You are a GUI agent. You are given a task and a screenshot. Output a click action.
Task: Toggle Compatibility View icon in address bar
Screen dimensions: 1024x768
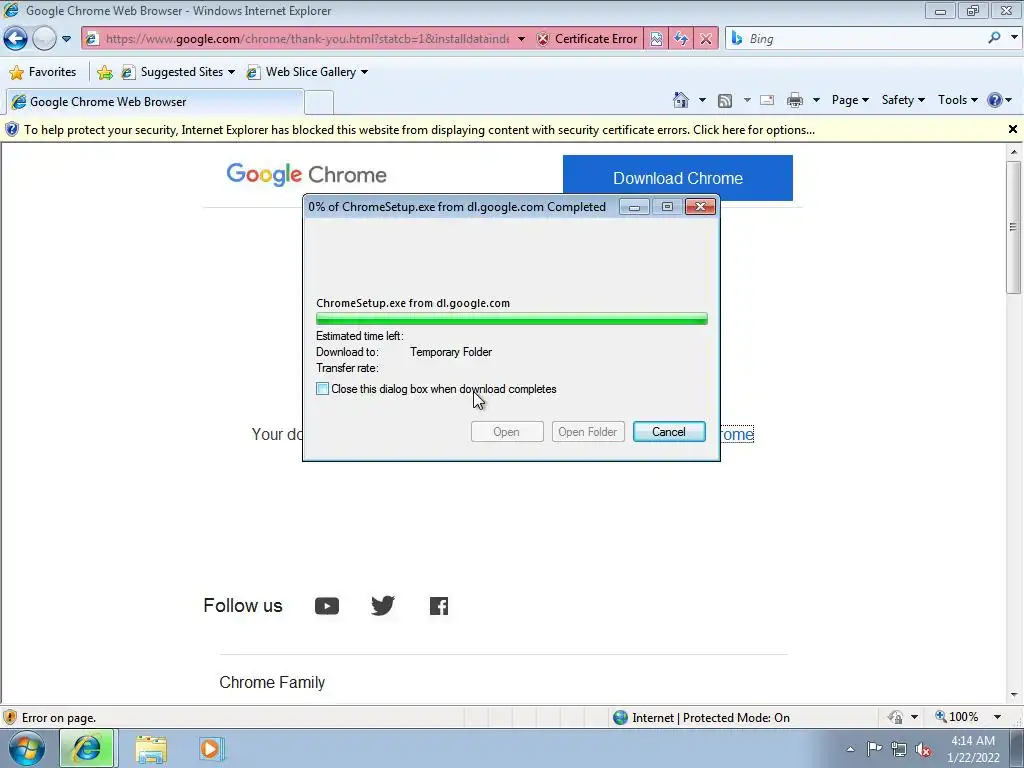(656, 39)
